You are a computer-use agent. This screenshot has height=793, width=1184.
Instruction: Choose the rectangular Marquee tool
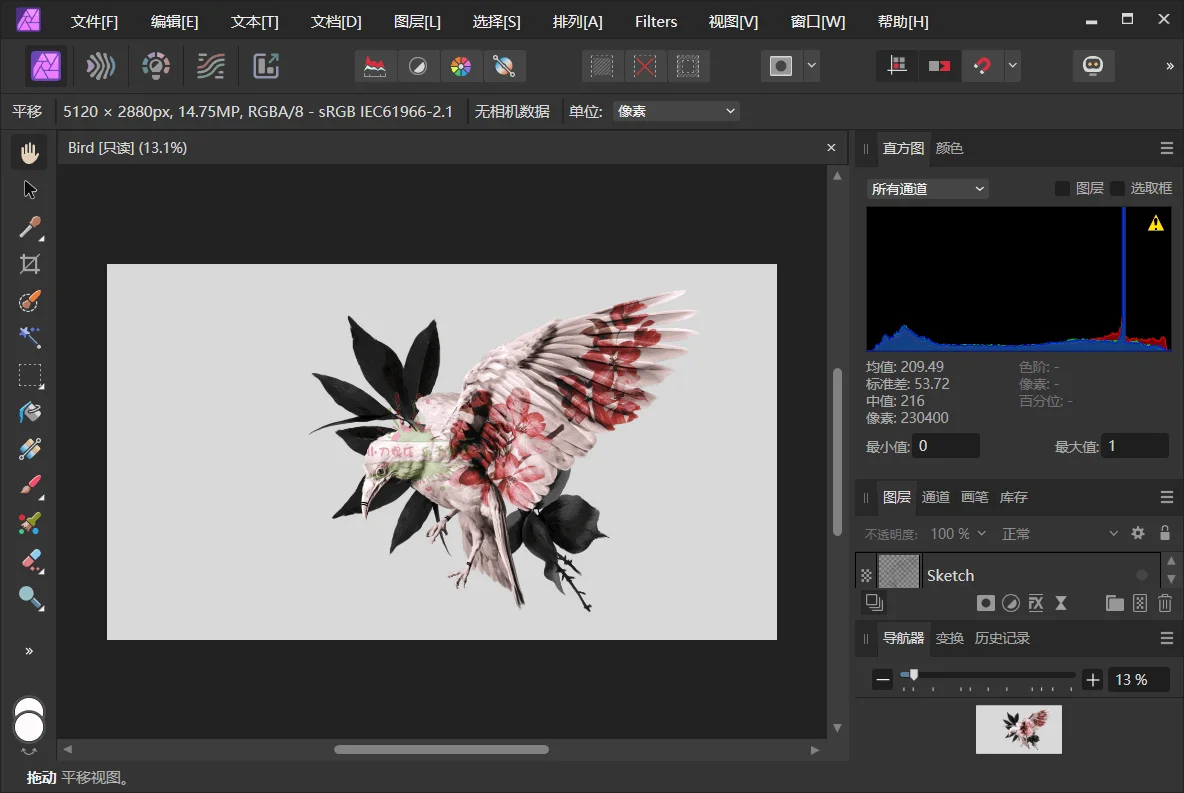[x=29, y=375]
